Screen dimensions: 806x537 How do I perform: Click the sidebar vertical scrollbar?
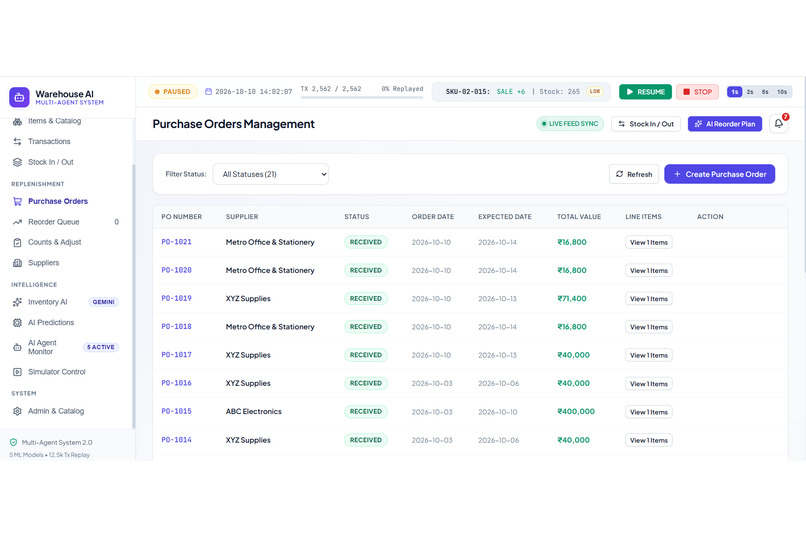[x=134, y=296]
